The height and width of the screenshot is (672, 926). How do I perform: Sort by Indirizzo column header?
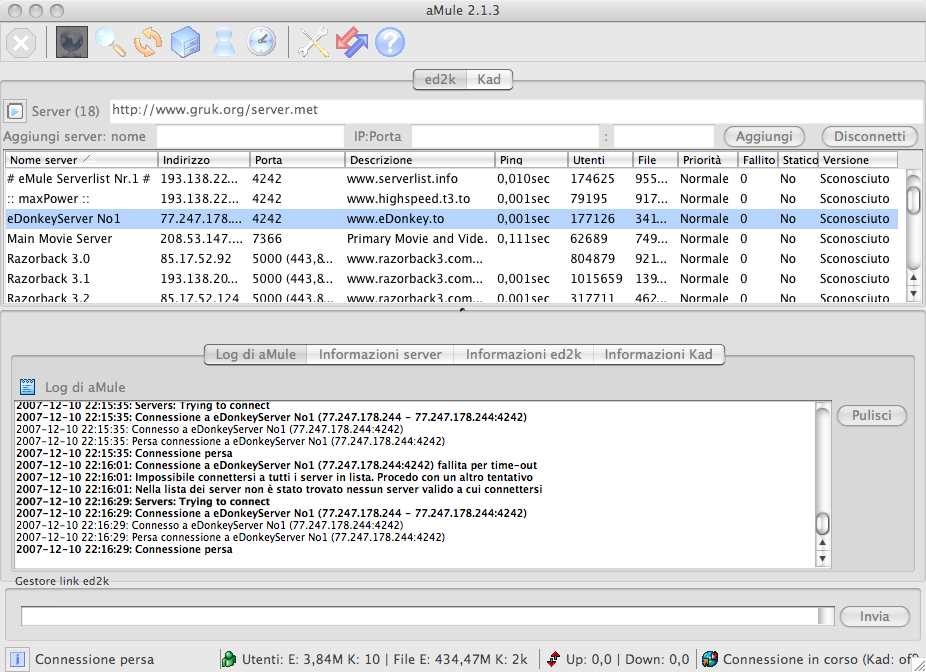coord(204,160)
